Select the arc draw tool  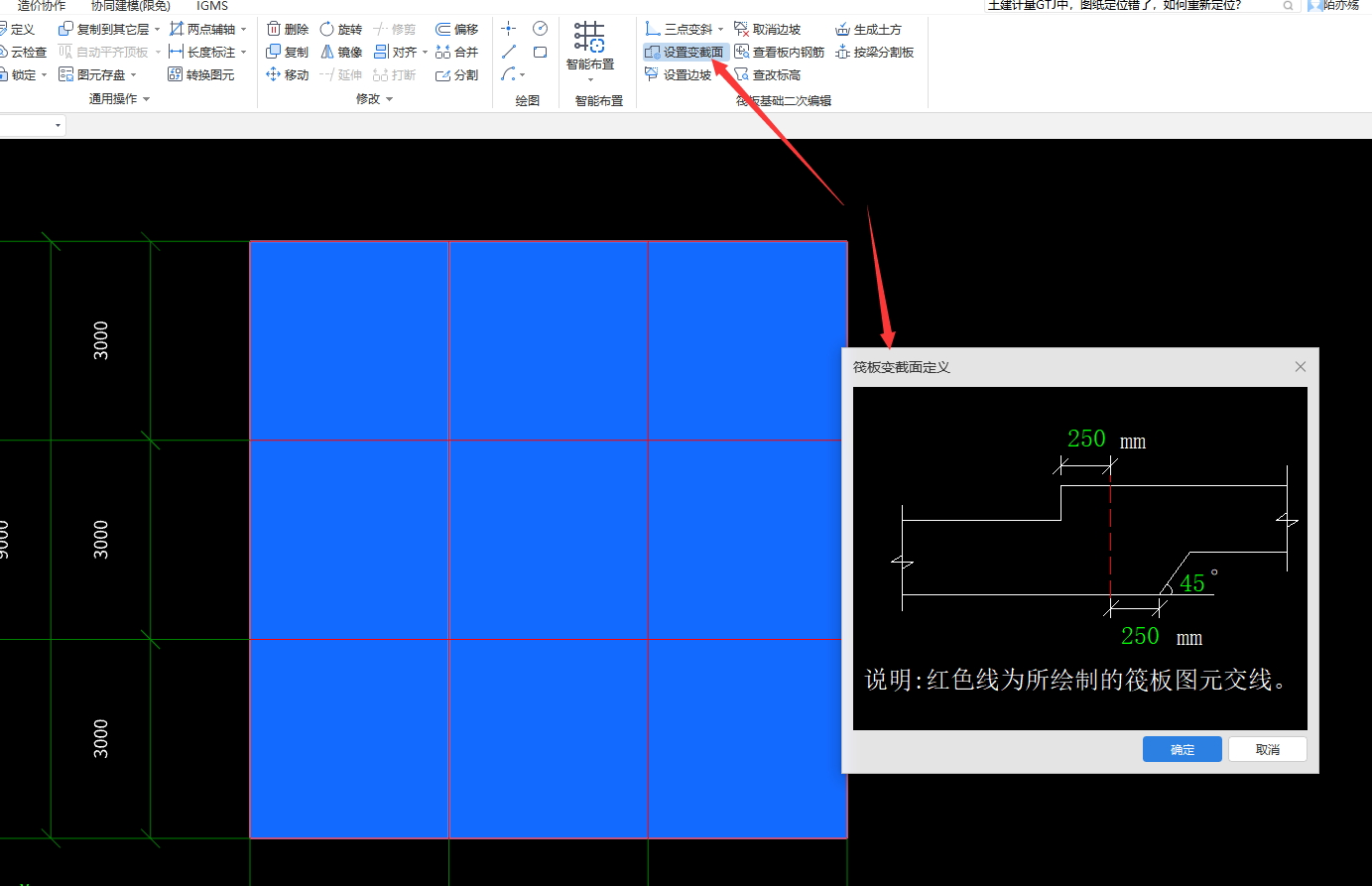click(x=508, y=74)
